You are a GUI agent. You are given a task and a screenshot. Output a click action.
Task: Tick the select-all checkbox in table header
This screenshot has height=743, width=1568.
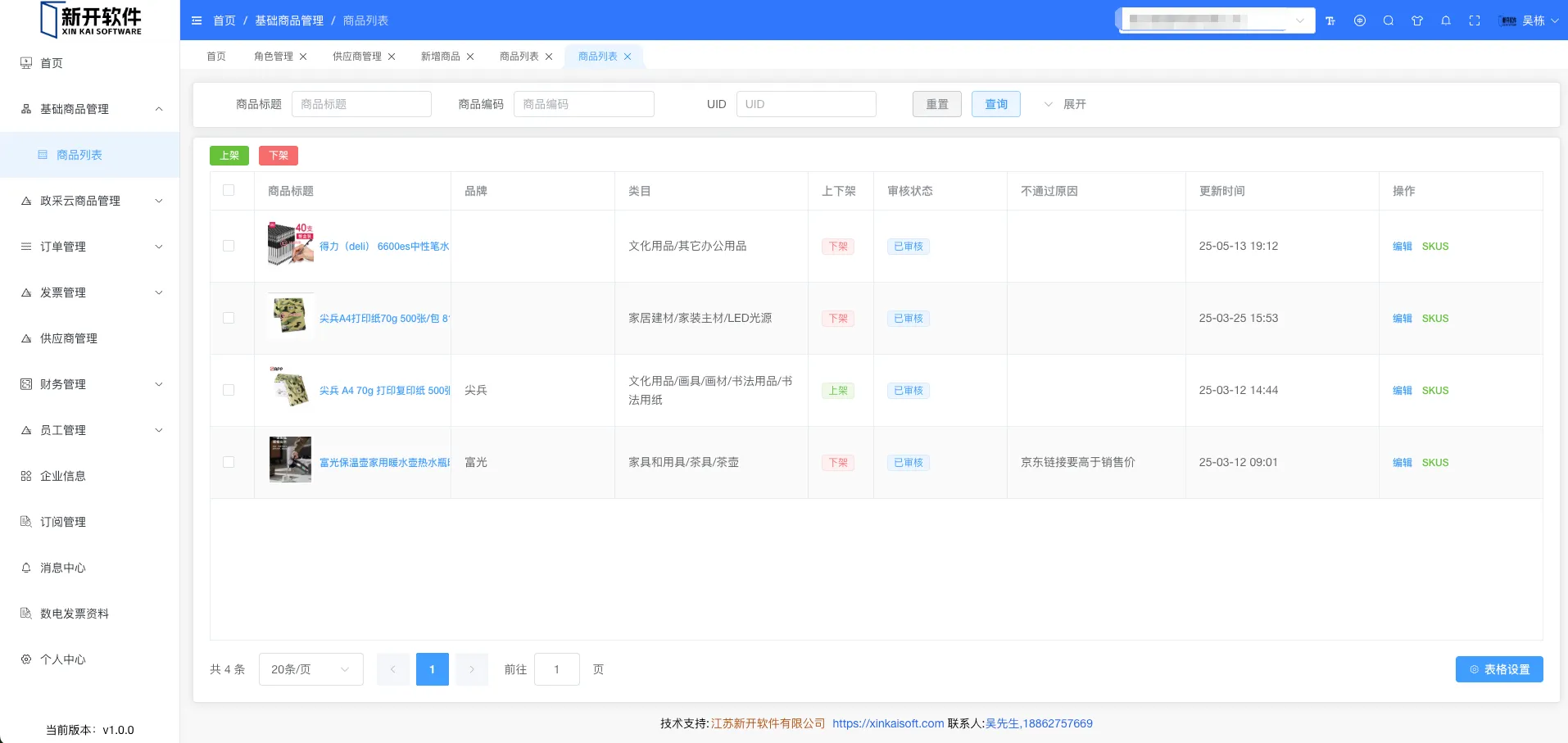[229, 190]
